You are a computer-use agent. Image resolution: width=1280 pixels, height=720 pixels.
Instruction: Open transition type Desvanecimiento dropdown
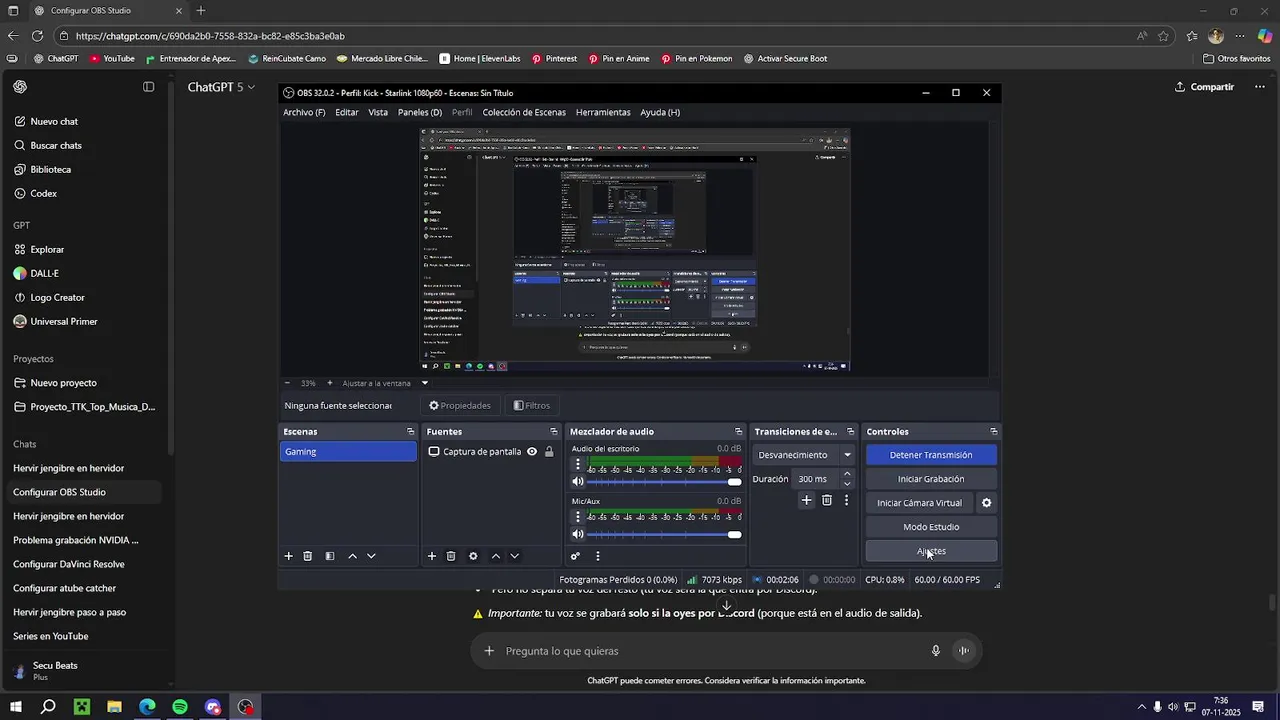click(x=804, y=455)
